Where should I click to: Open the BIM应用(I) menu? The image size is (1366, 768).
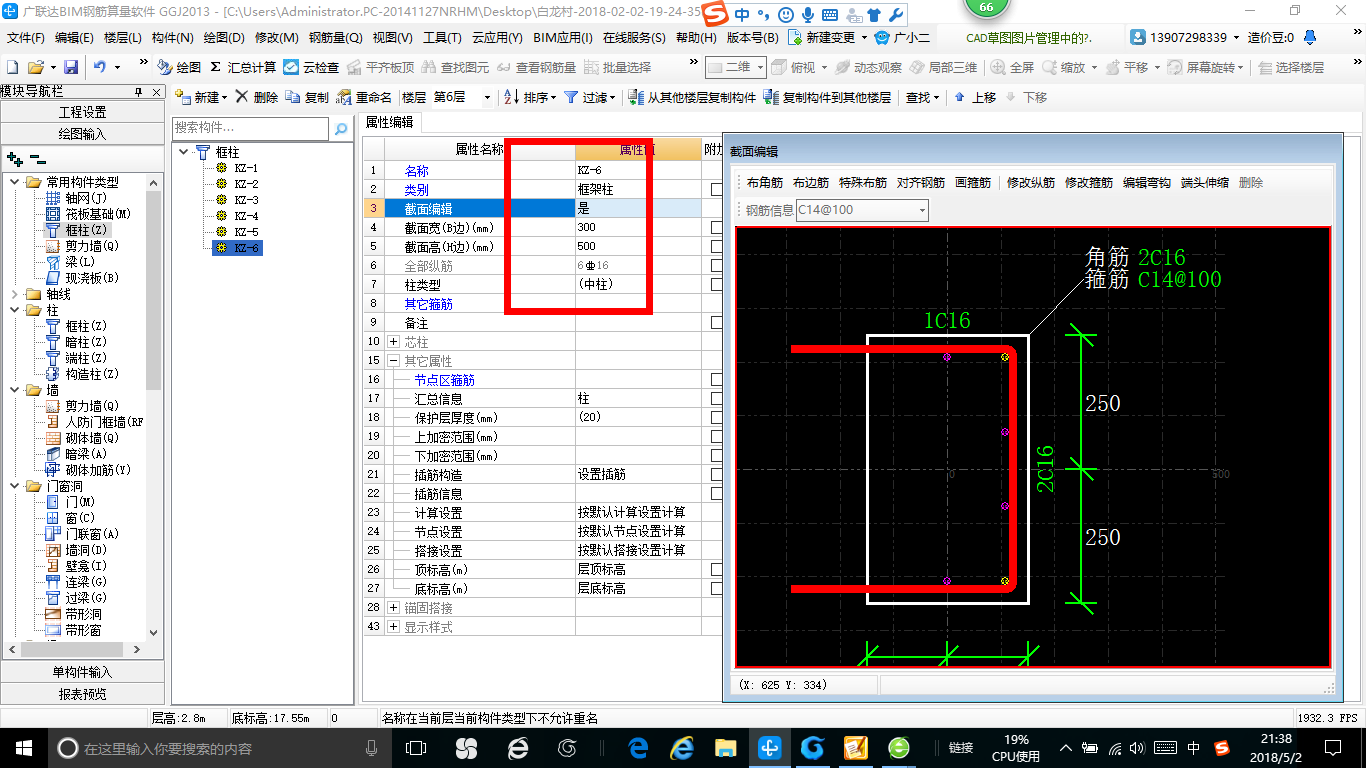coord(563,37)
